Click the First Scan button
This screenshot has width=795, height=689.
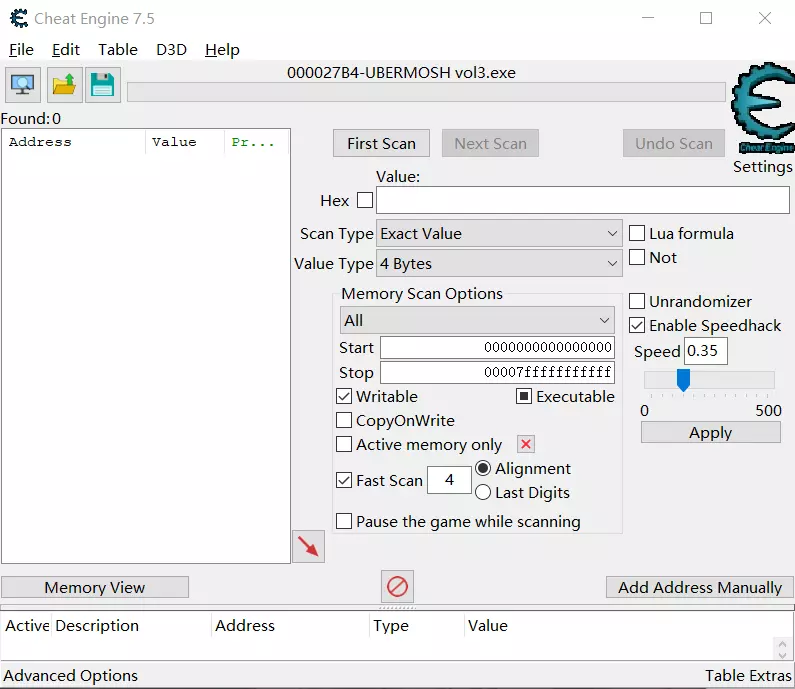(x=381, y=143)
